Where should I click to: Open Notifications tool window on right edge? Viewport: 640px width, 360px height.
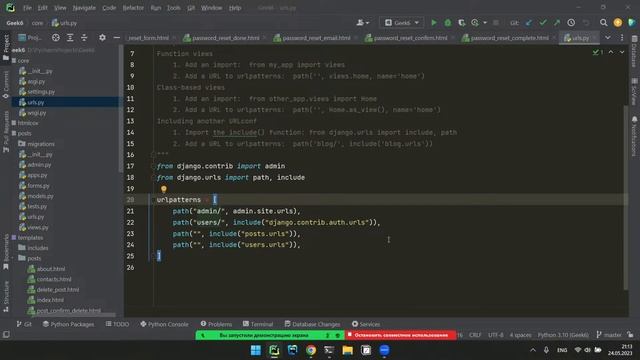(634, 137)
